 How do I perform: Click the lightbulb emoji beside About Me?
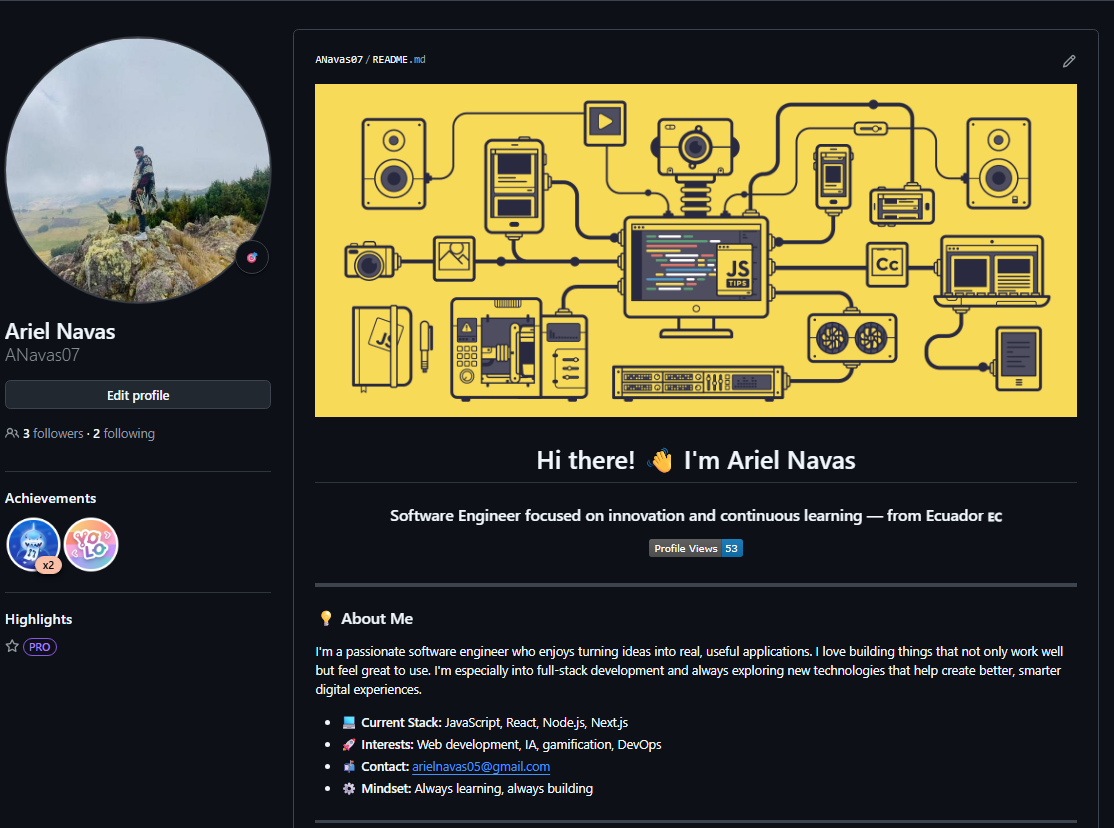click(x=325, y=619)
